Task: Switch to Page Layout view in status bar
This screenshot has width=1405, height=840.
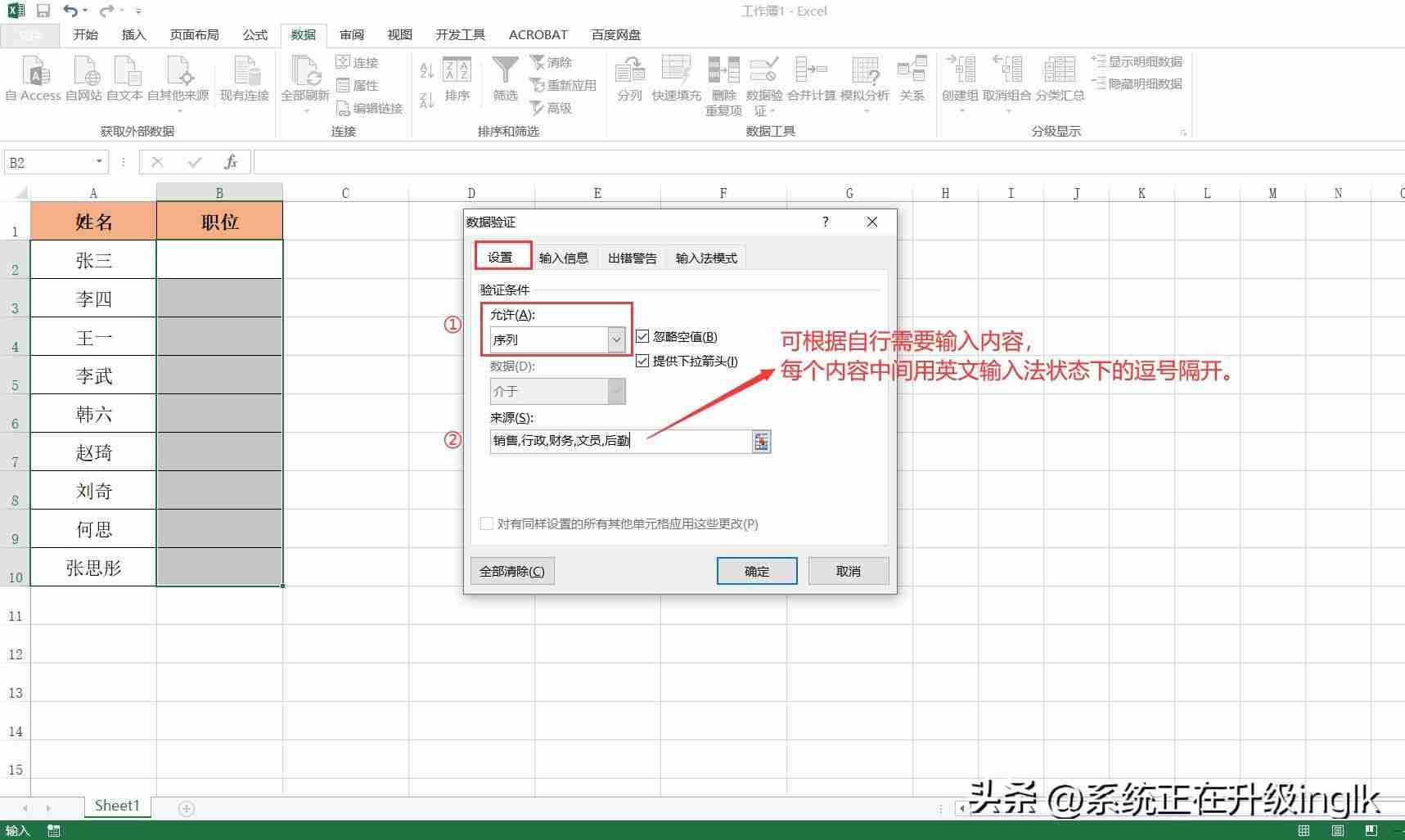Action: coord(1338,830)
